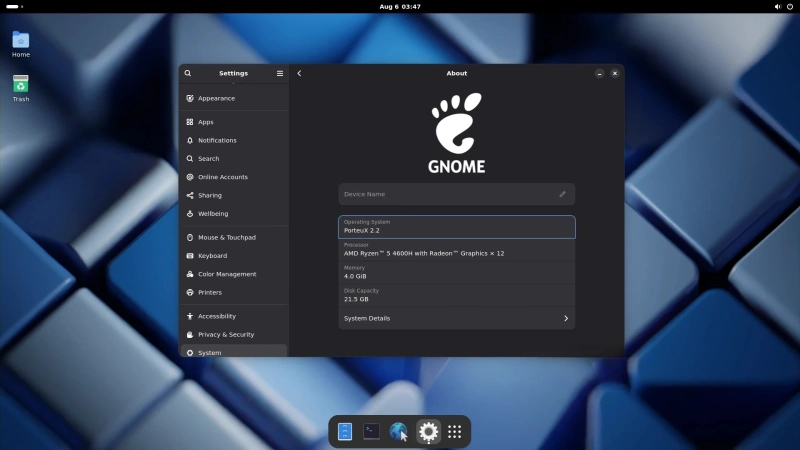Click the Settings gear in the dock

(x=428, y=432)
